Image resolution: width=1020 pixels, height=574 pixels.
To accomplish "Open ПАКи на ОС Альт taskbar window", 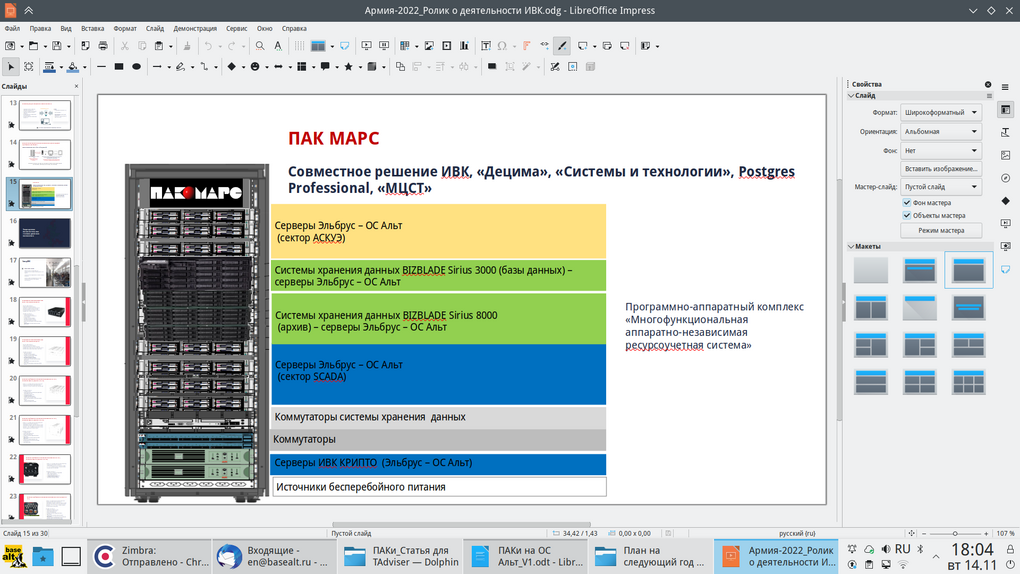I will click(527, 556).
